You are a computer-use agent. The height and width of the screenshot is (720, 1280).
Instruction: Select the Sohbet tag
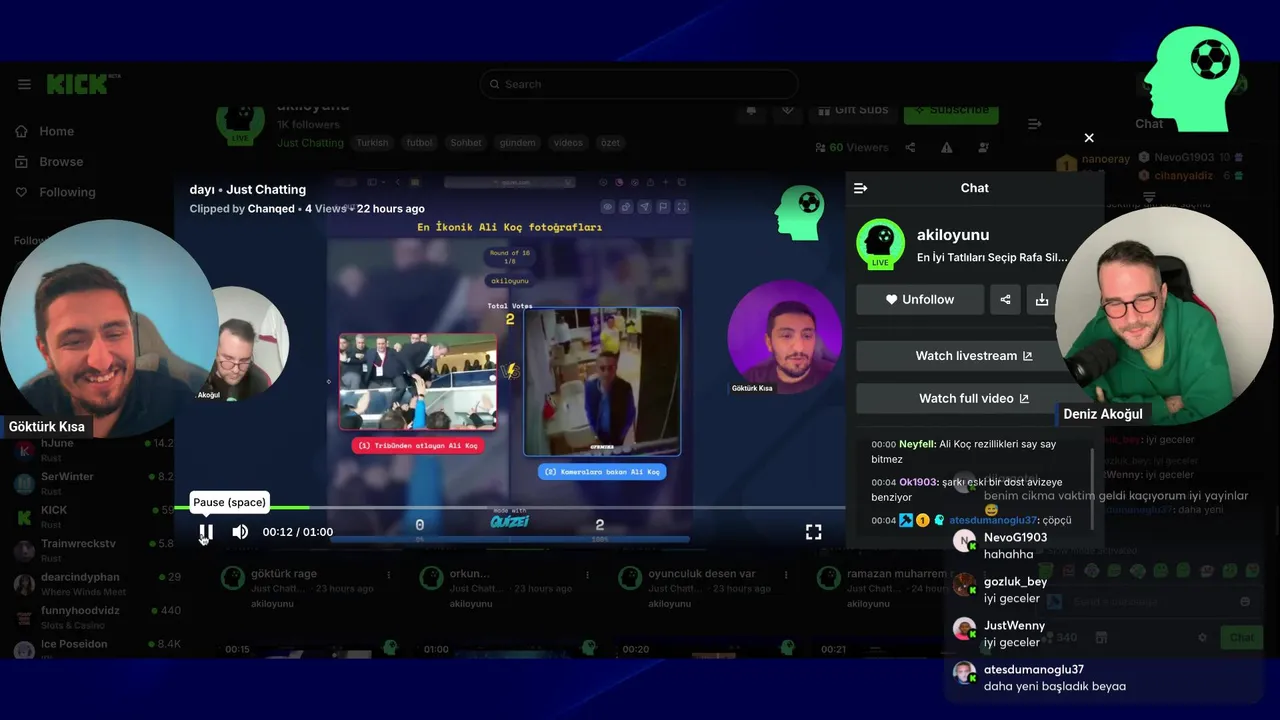click(466, 143)
